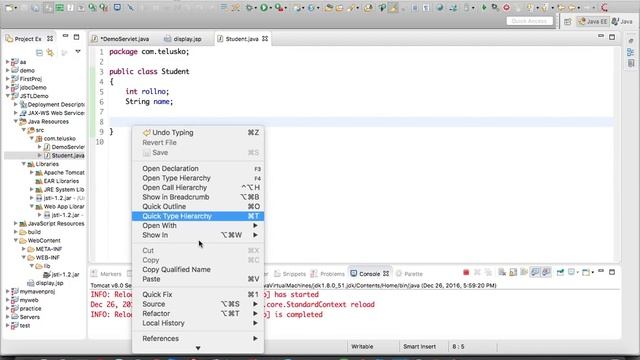Collapse the WEB-INF folder node

24,258
